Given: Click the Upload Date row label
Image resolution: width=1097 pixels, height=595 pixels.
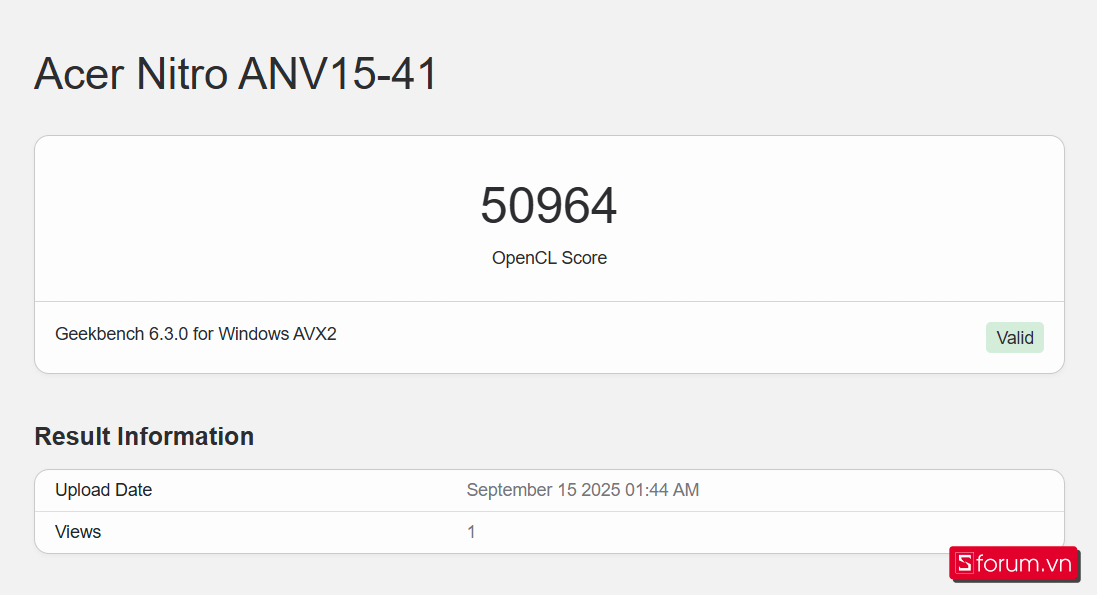Looking at the screenshot, I should [x=103, y=490].
